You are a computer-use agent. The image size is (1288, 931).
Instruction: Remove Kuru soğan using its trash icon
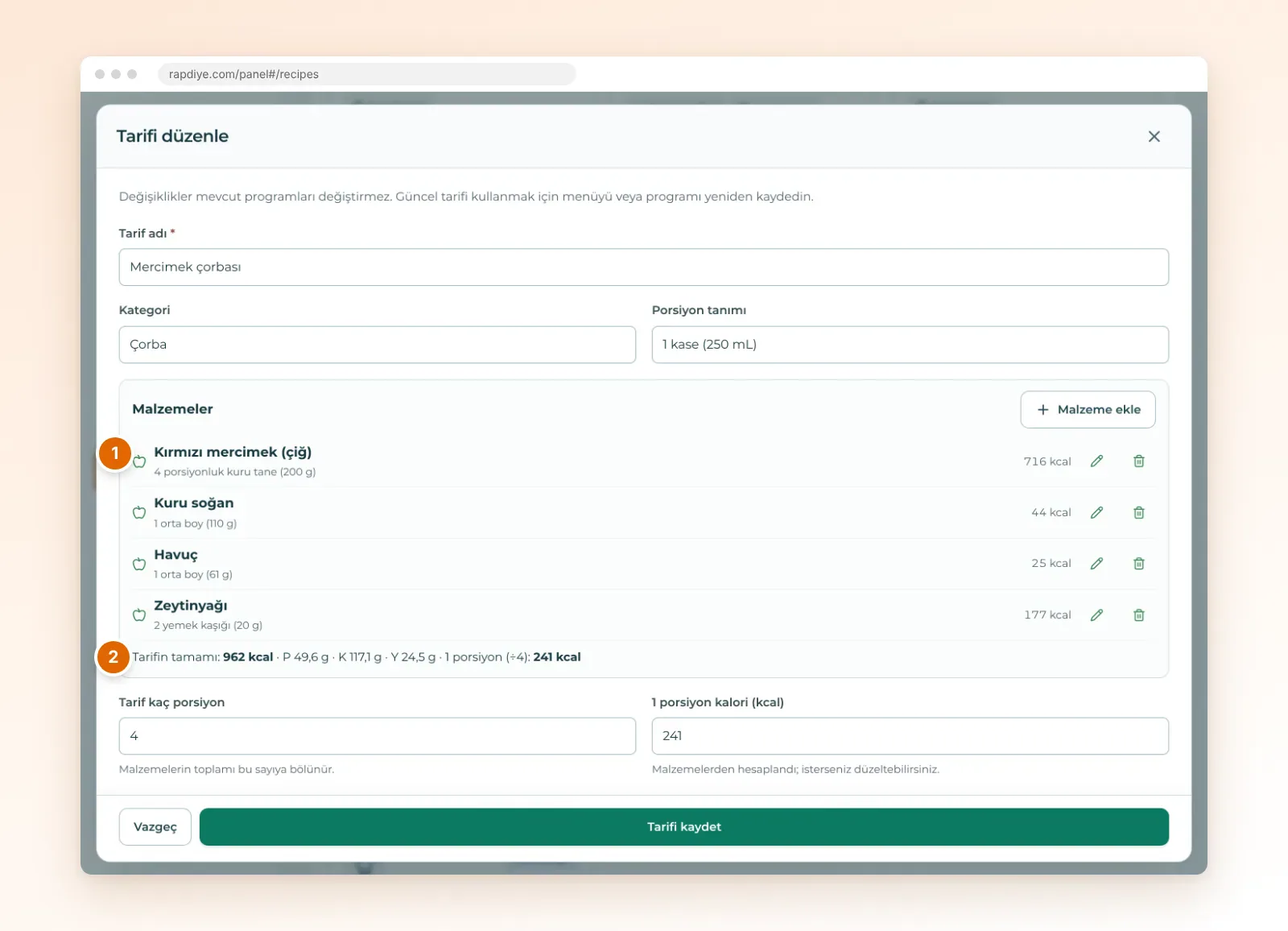click(x=1139, y=513)
